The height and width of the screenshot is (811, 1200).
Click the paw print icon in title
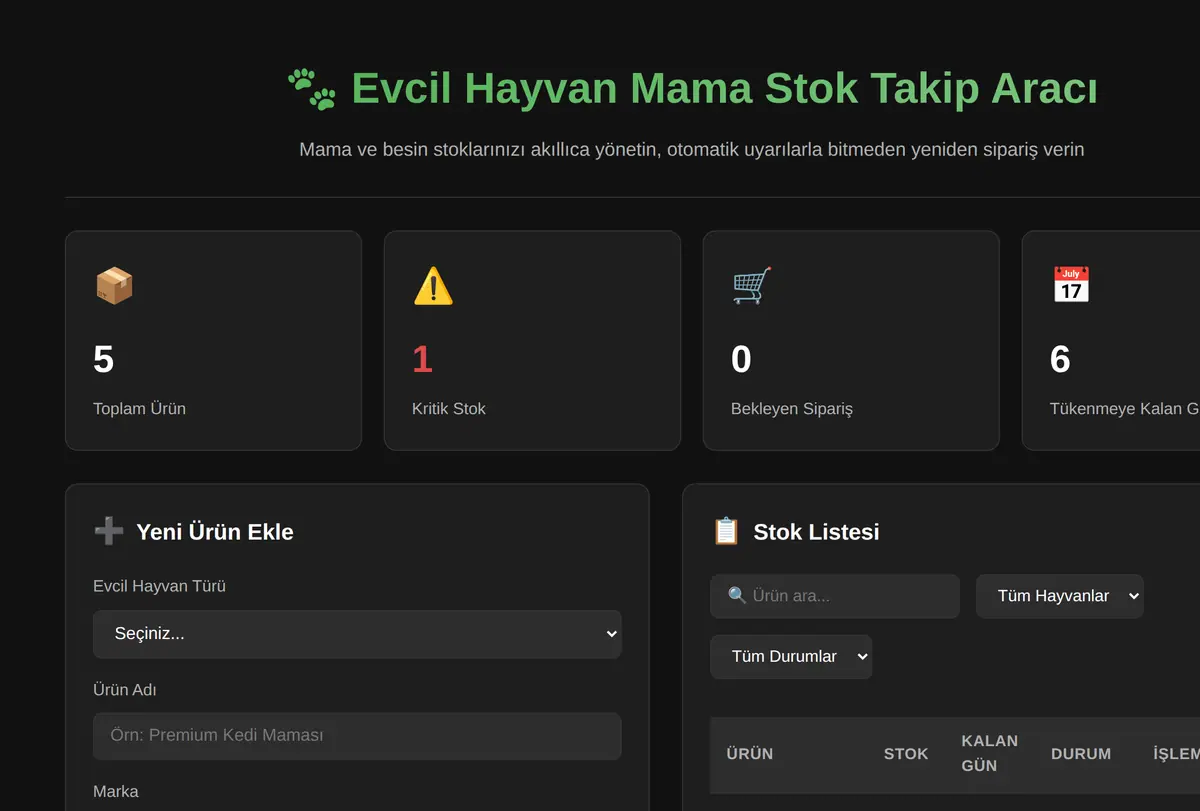(x=312, y=89)
